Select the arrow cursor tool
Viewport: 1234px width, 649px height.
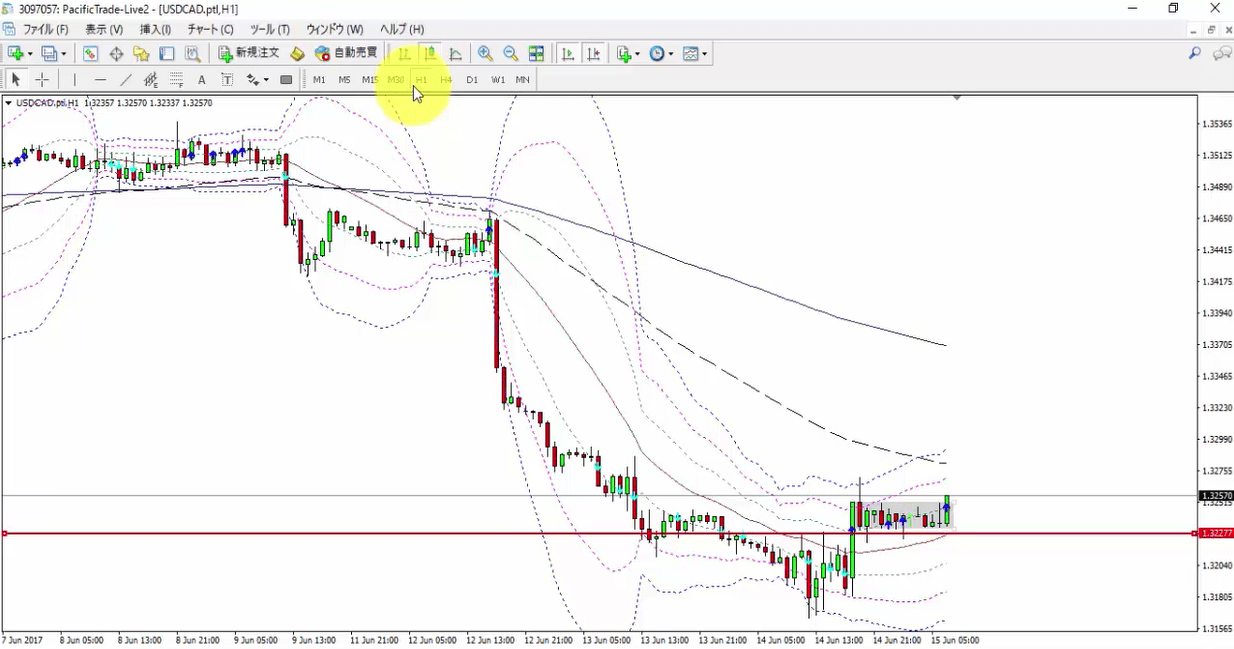(16, 80)
